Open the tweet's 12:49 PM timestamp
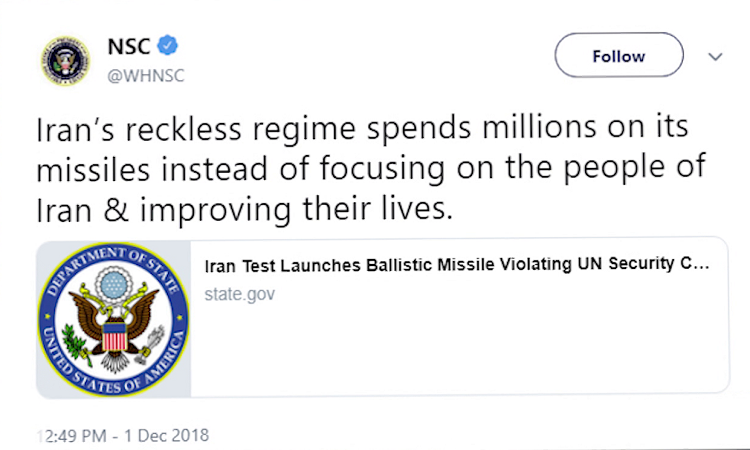This screenshot has height=450, width=750. [72, 436]
